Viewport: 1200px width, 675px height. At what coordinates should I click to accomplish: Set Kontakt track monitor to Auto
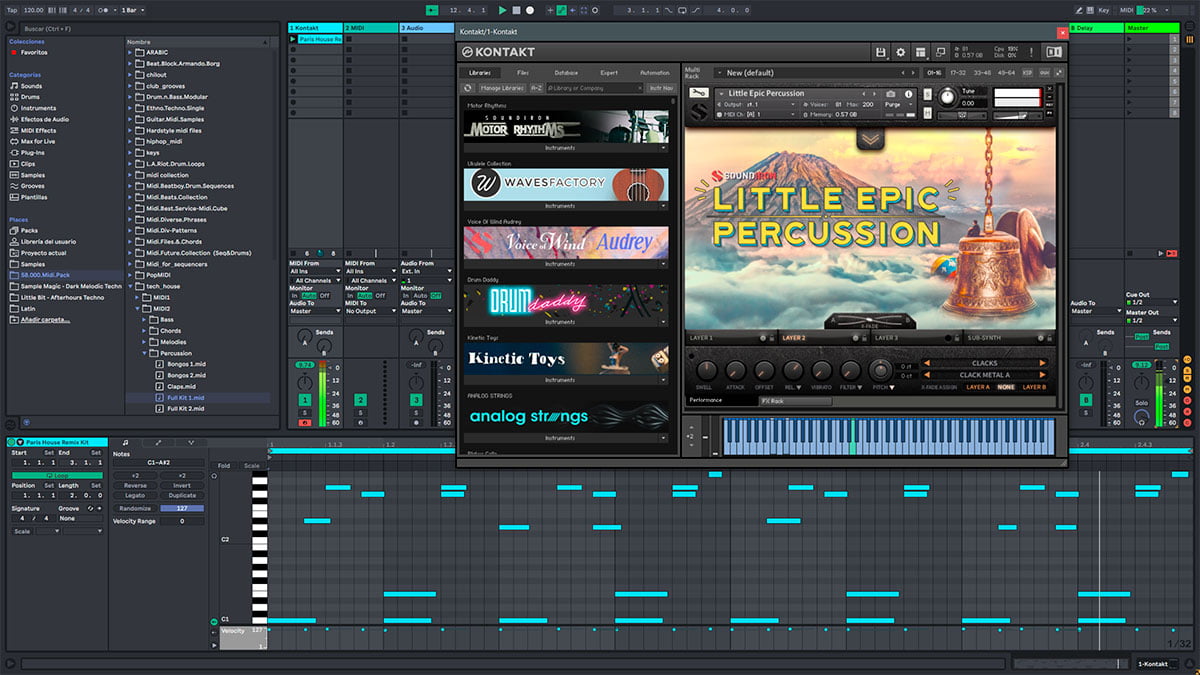[309, 296]
